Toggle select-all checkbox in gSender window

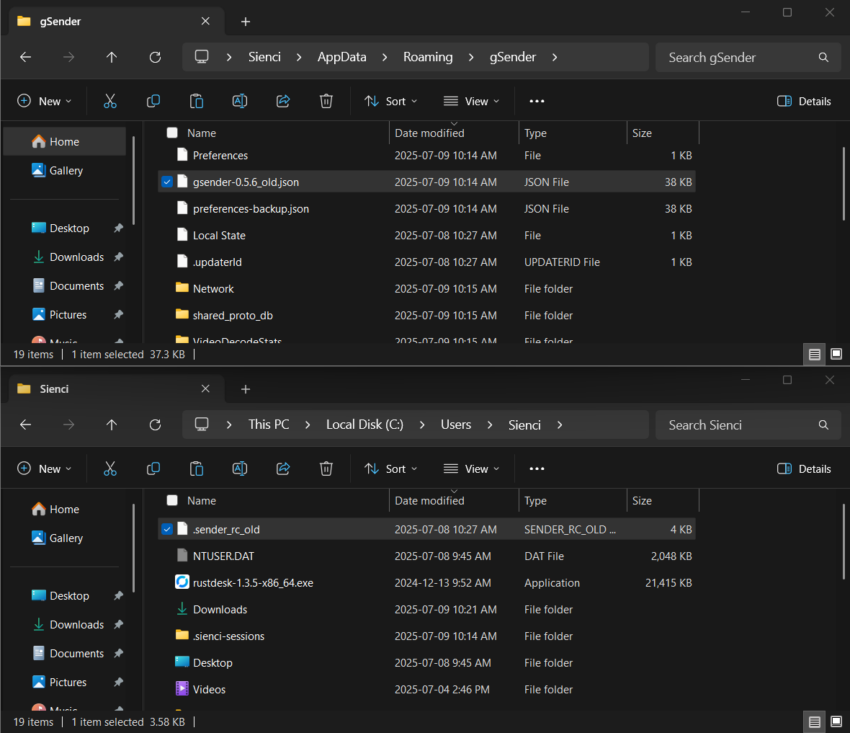172,133
